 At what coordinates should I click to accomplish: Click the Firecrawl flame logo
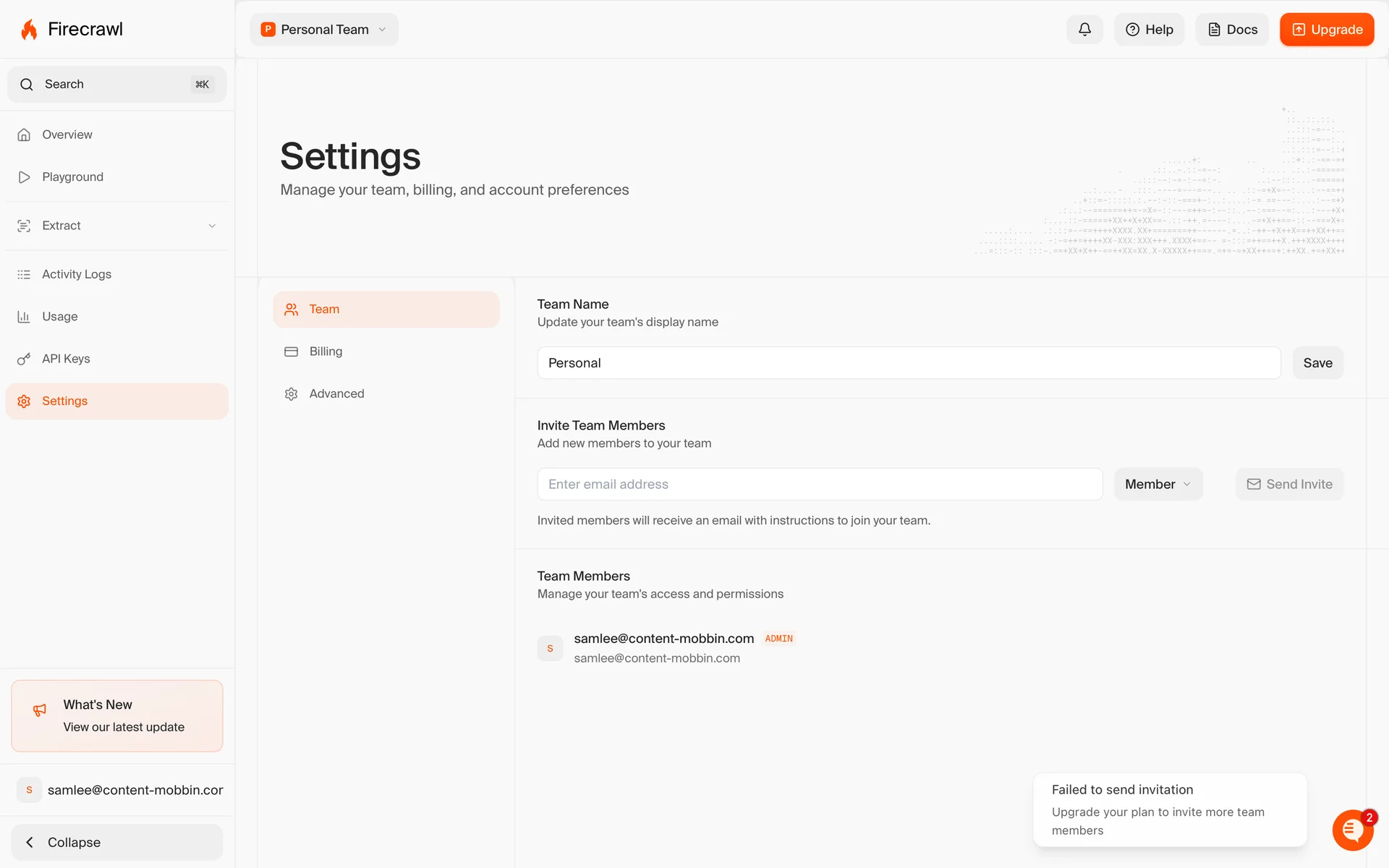[29, 30]
